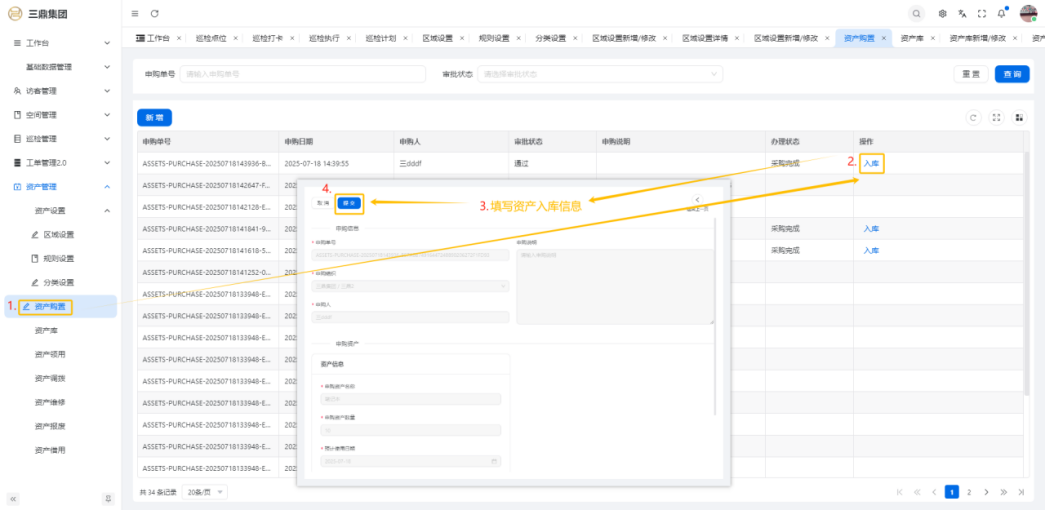The height and width of the screenshot is (510, 1045).
Task: Open notifications bell icon
Action: [1001, 13]
